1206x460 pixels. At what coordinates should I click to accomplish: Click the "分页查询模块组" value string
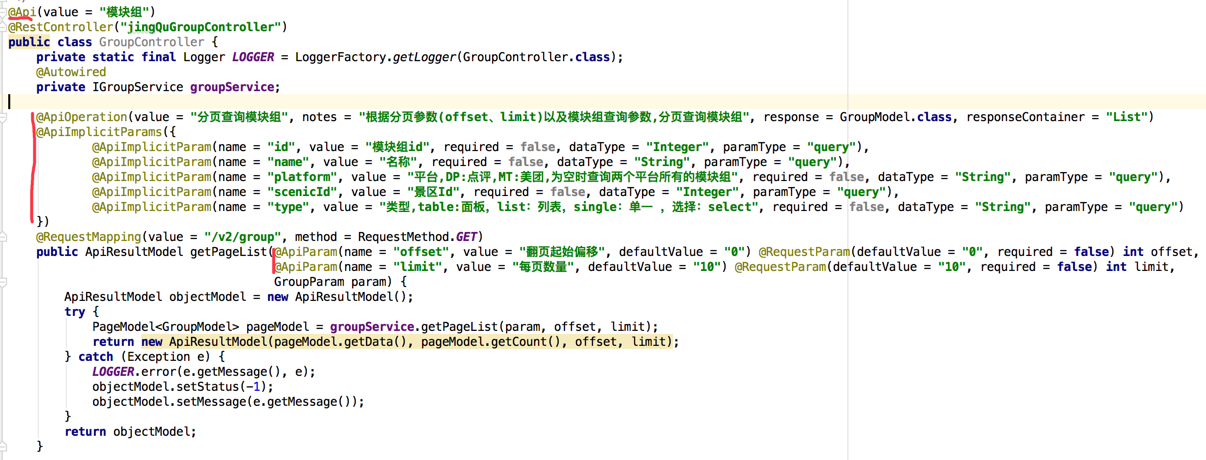click(x=239, y=117)
